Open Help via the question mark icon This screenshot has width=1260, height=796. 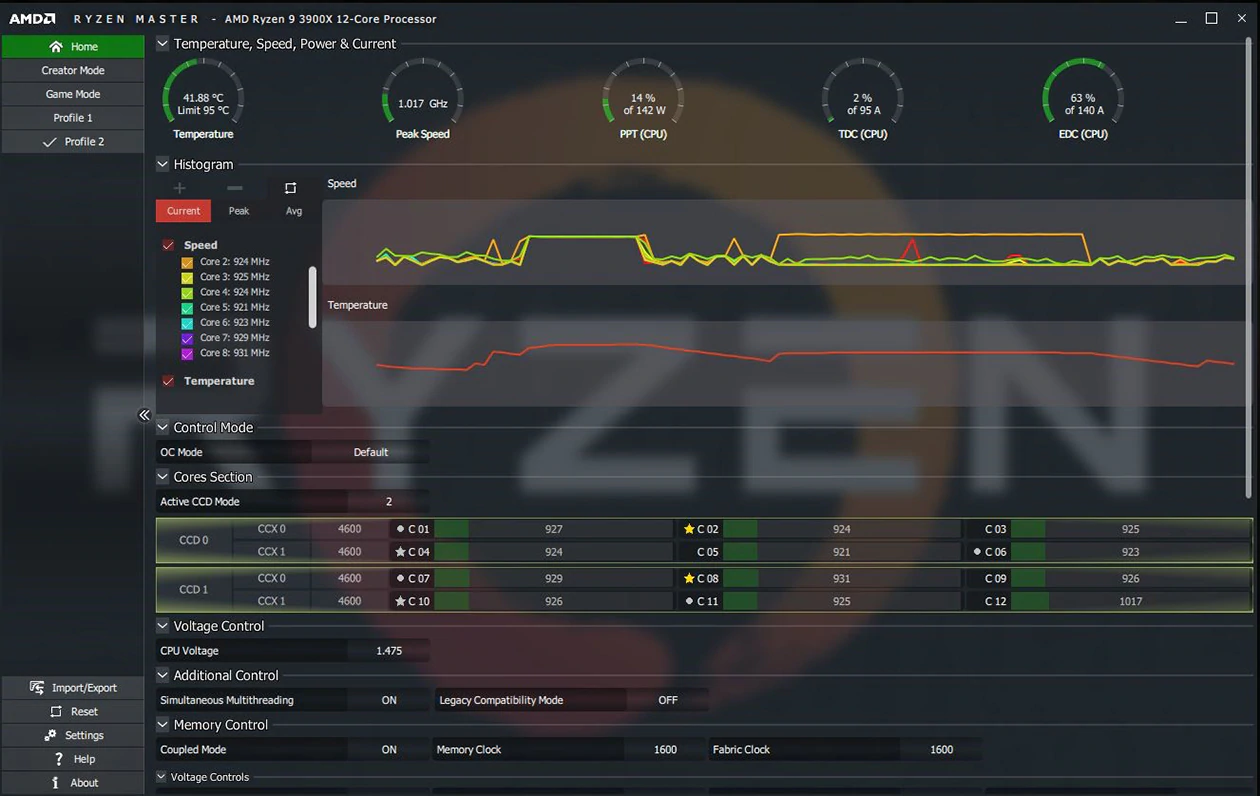click(60, 759)
